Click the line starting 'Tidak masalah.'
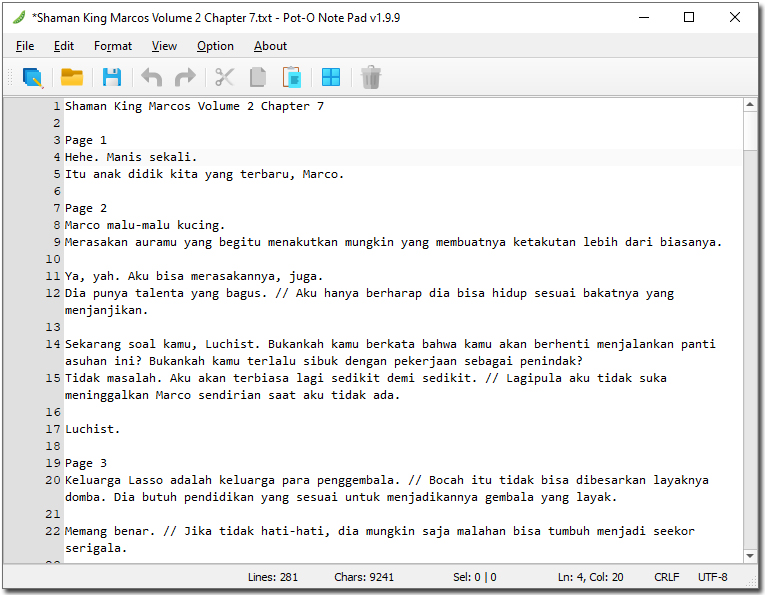This screenshot has height=595, width=765. tap(366, 387)
